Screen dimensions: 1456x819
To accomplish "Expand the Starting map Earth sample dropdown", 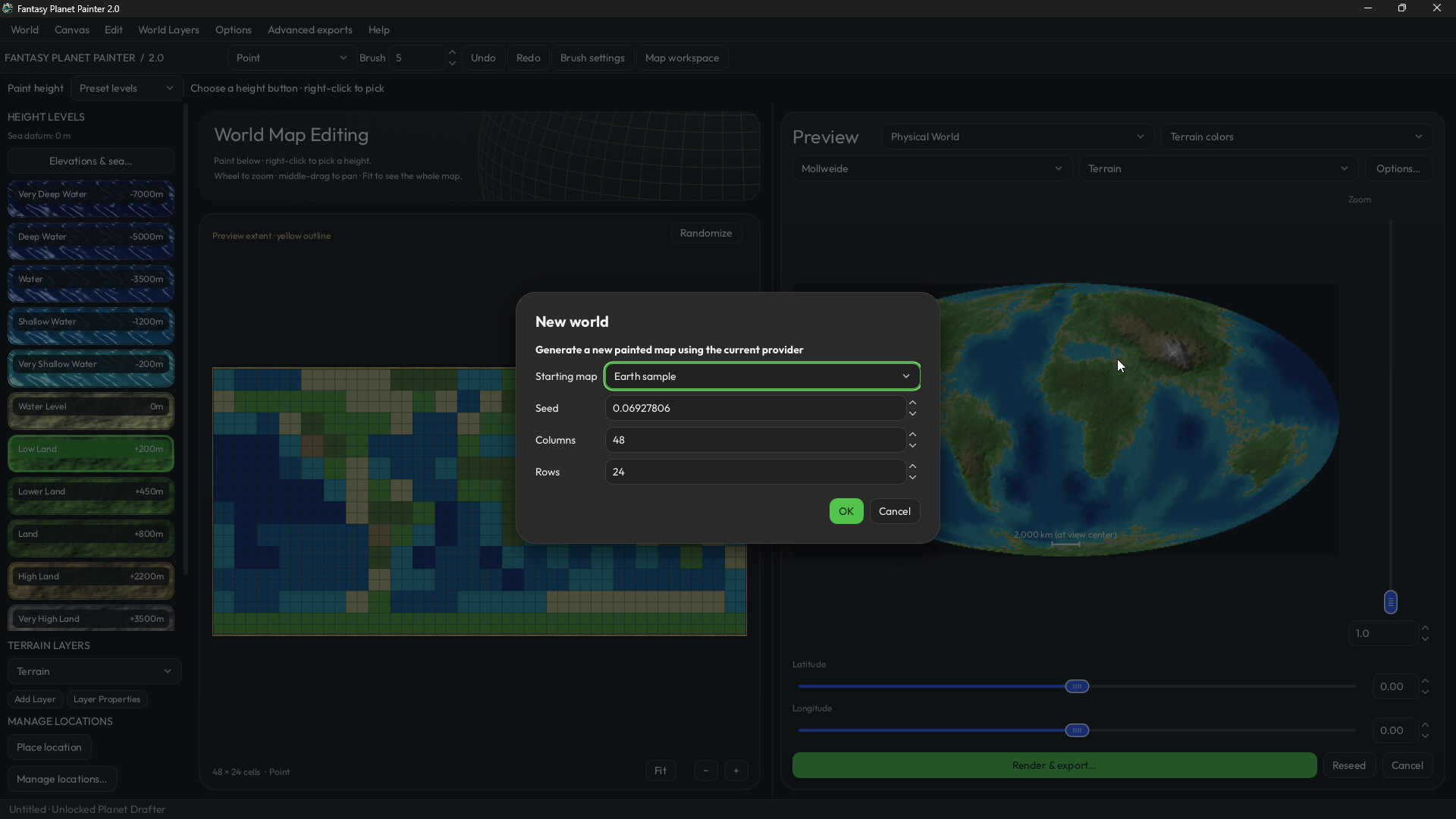I will pyautogui.click(x=762, y=376).
